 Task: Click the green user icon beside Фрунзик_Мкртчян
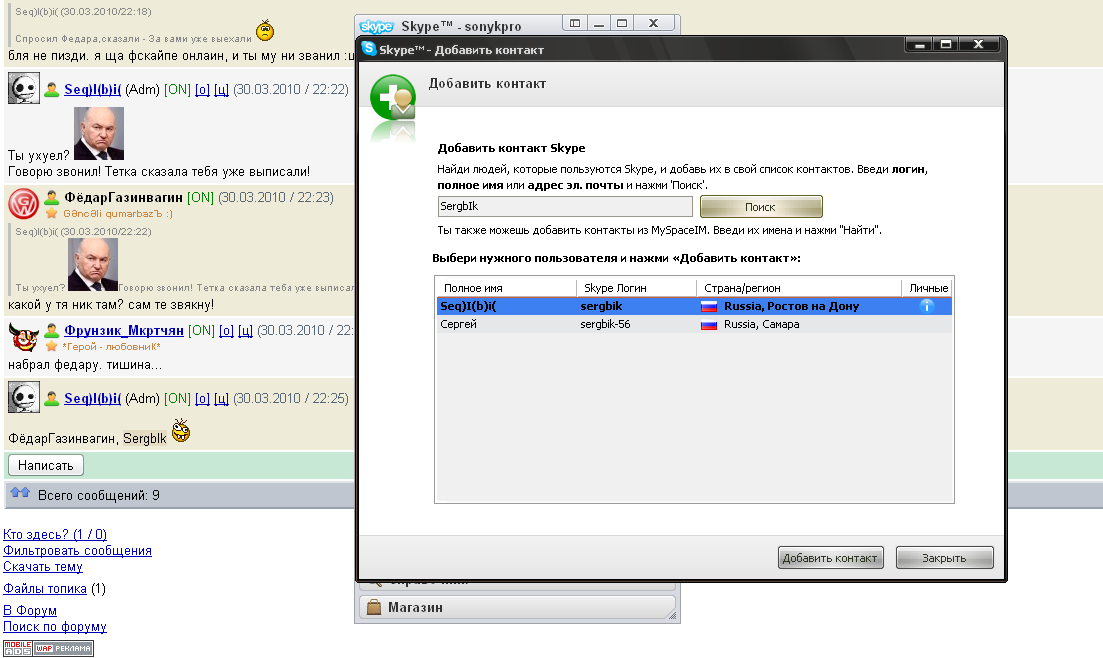(51, 330)
